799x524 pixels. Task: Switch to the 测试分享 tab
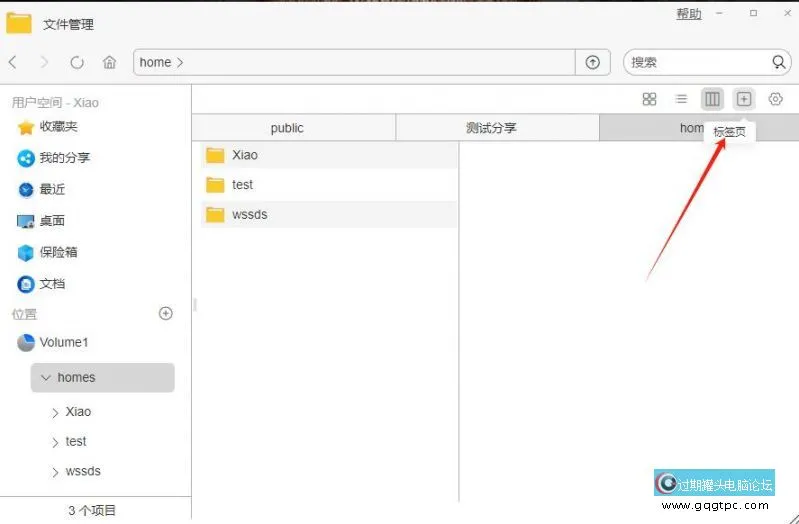tap(497, 127)
